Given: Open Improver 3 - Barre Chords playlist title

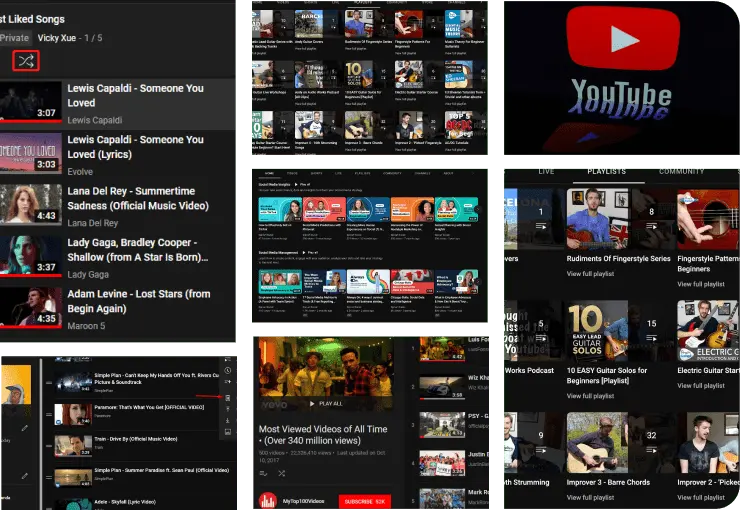Looking at the screenshot, I should (x=608, y=482).
